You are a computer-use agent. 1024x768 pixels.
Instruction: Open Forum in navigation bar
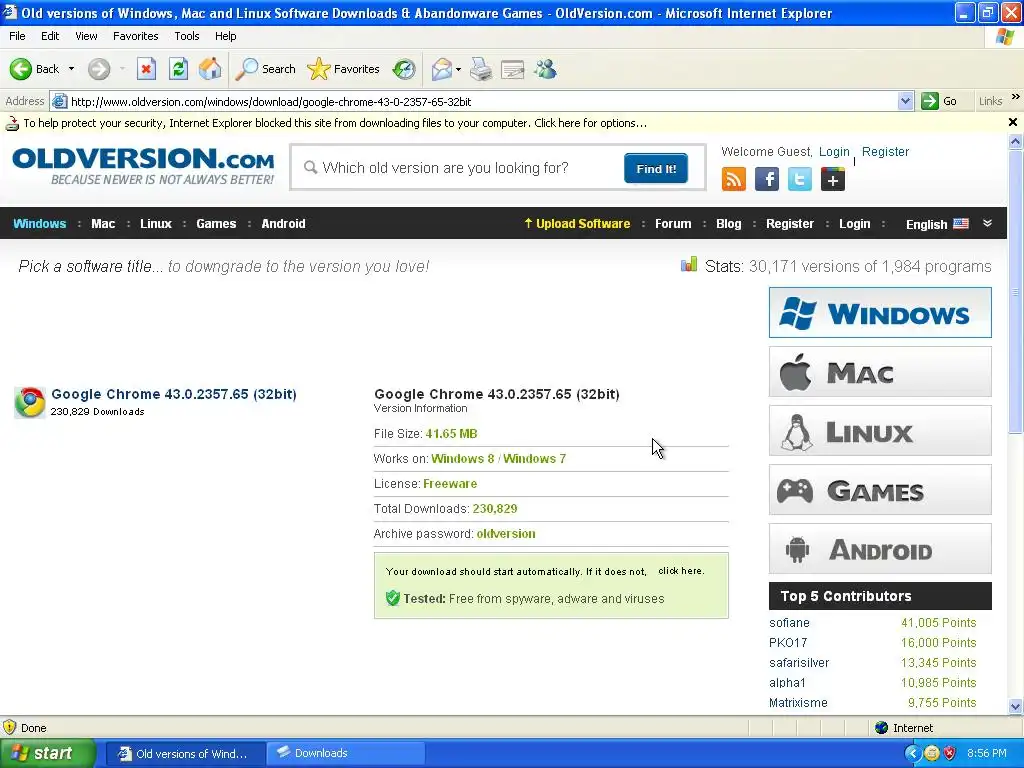(673, 223)
